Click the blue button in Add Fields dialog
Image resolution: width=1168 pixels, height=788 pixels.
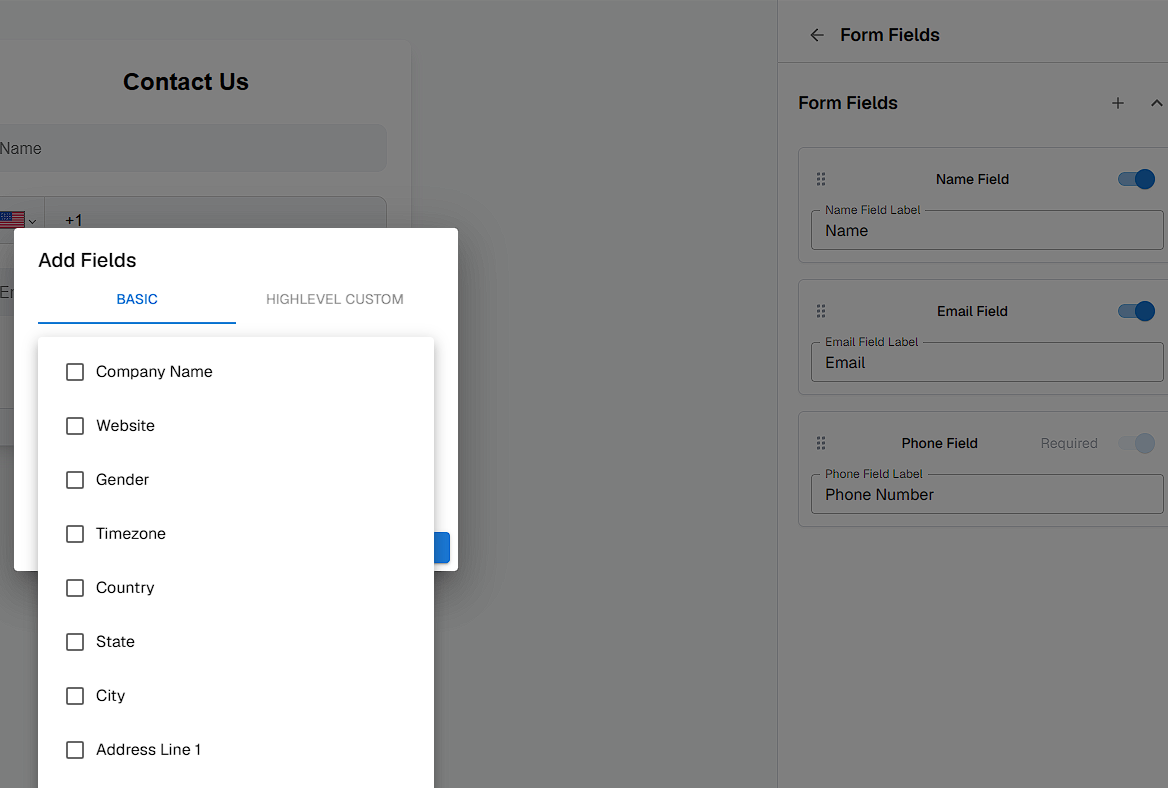point(442,547)
